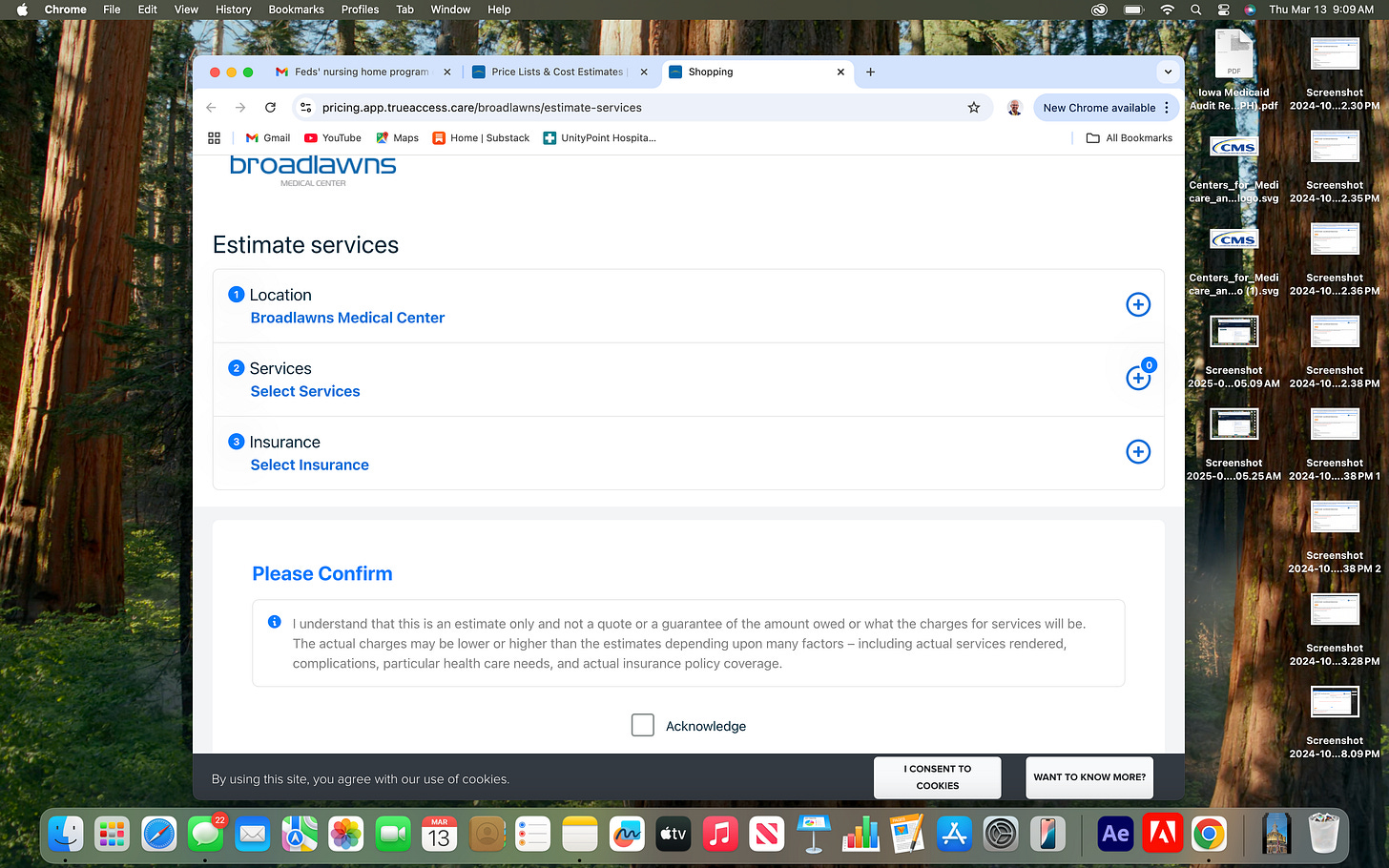Open Notes from the Dock
This screenshot has width=1389, height=868.
coord(579,835)
